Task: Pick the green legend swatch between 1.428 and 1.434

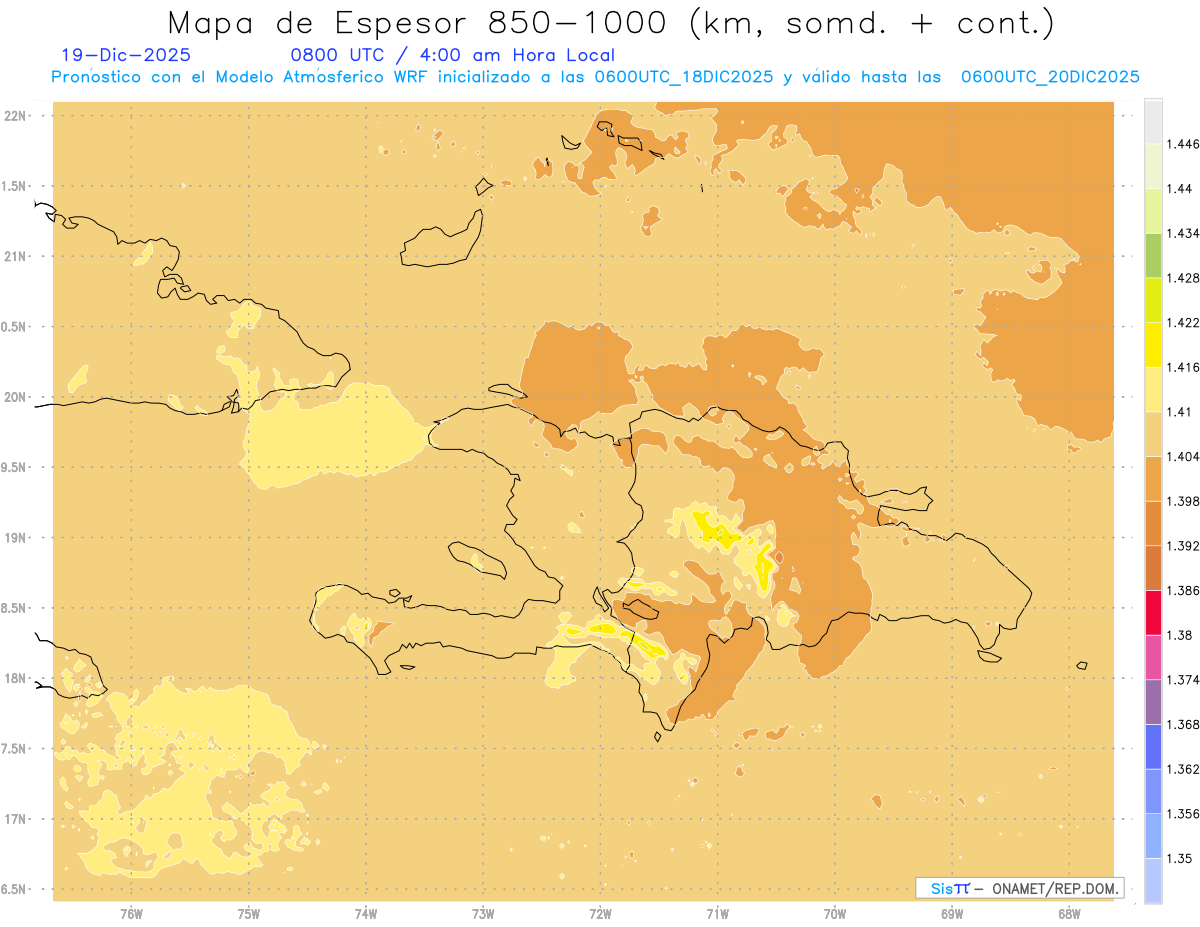Action: pyautogui.click(x=1153, y=255)
